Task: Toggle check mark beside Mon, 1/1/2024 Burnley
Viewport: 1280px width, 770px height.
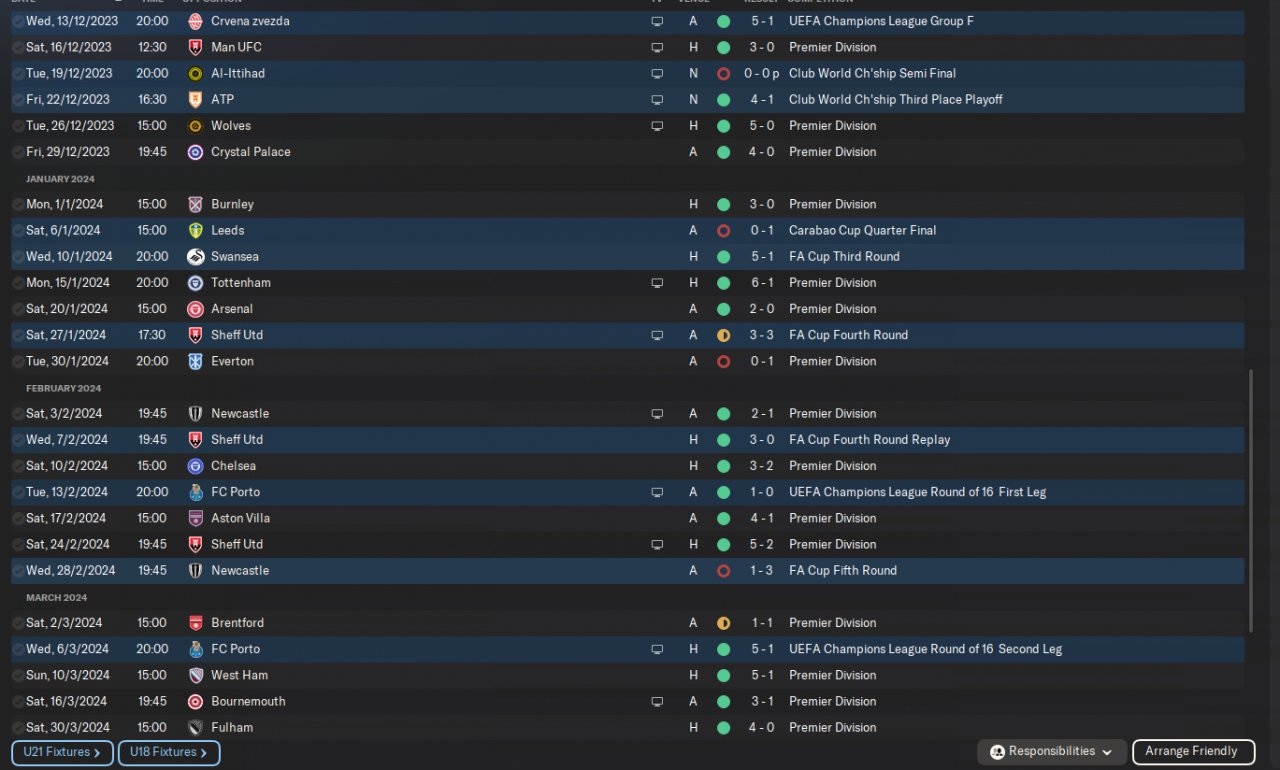Action: coord(18,204)
